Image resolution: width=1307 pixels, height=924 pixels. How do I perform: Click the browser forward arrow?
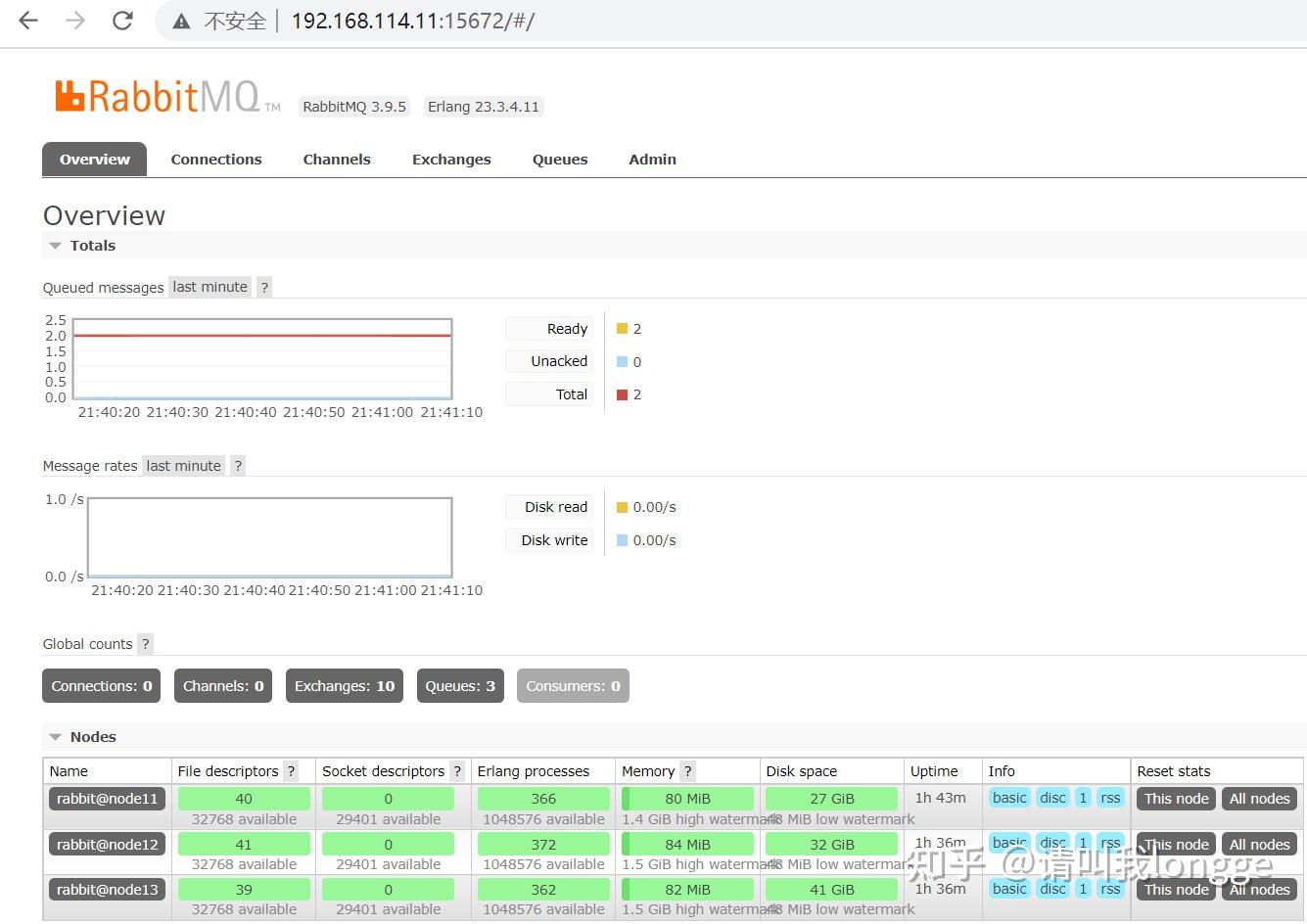pos(75,21)
